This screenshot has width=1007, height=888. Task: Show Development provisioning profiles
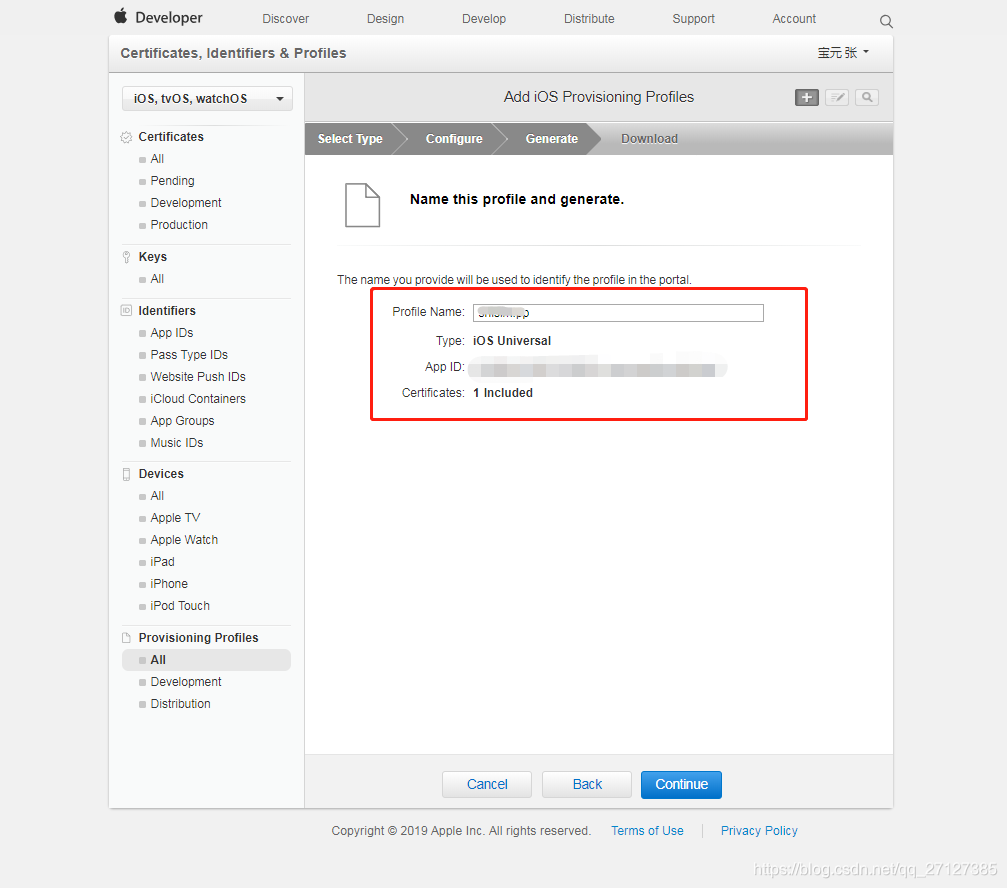186,682
